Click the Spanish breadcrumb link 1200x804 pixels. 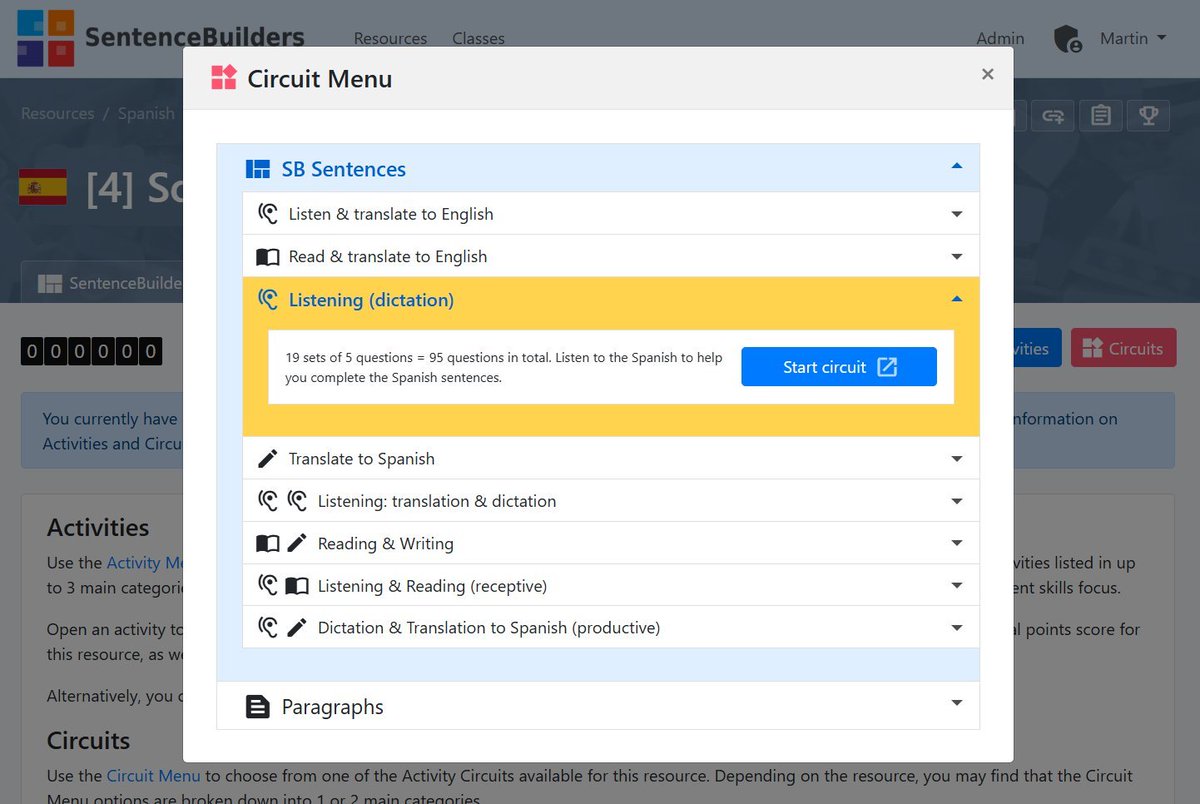pos(146,113)
